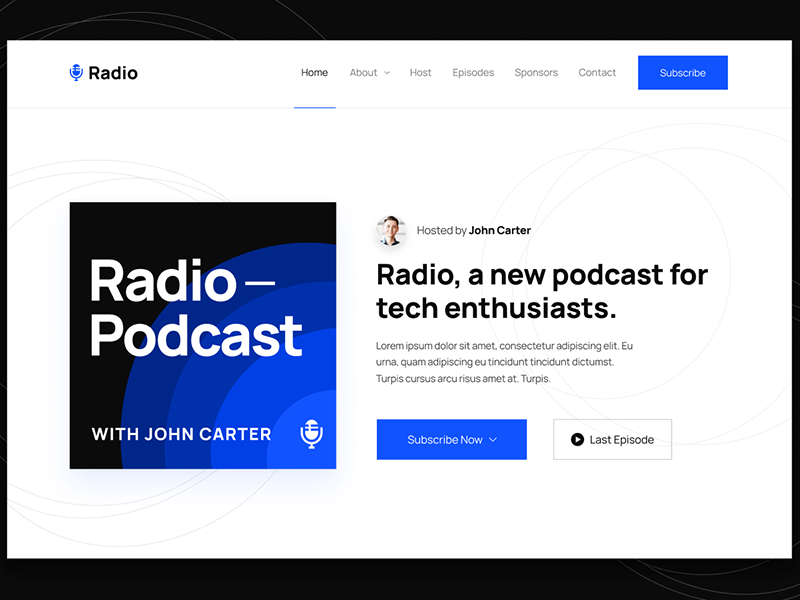Click the Subscribe Now button
The width and height of the screenshot is (800, 600).
point(452,439)
